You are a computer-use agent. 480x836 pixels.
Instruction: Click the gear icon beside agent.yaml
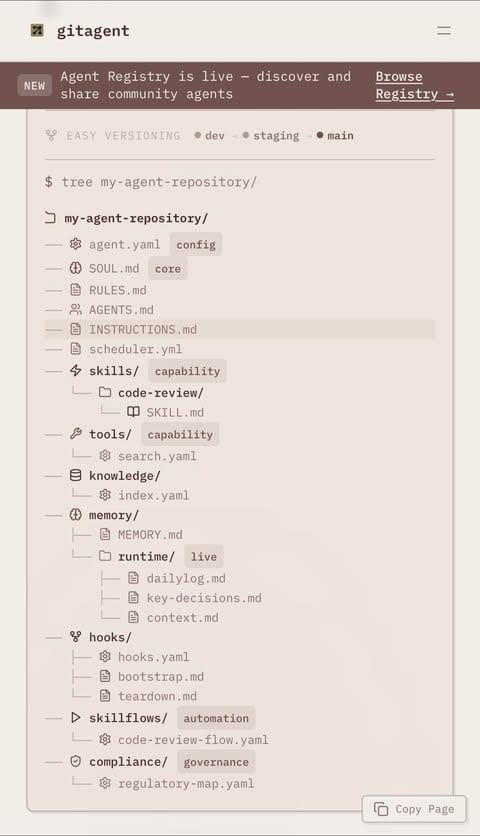click(x=76, y=244)
